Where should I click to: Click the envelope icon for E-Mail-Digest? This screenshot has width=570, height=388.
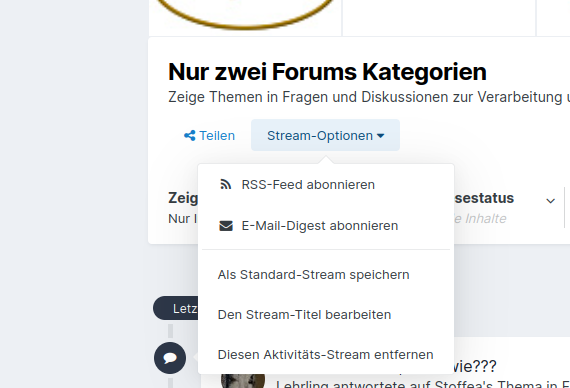coord(226,226)
